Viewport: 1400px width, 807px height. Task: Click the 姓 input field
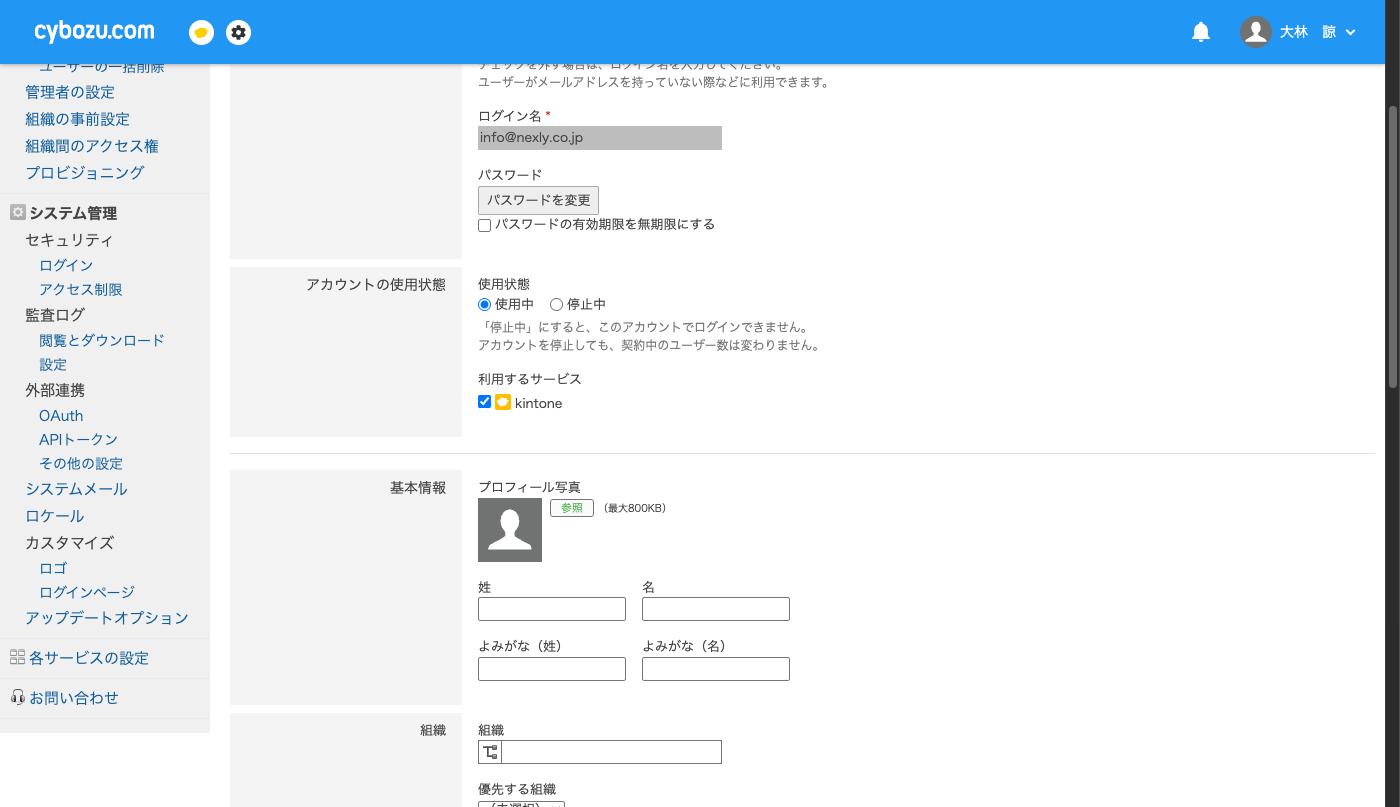pos(552,609)
